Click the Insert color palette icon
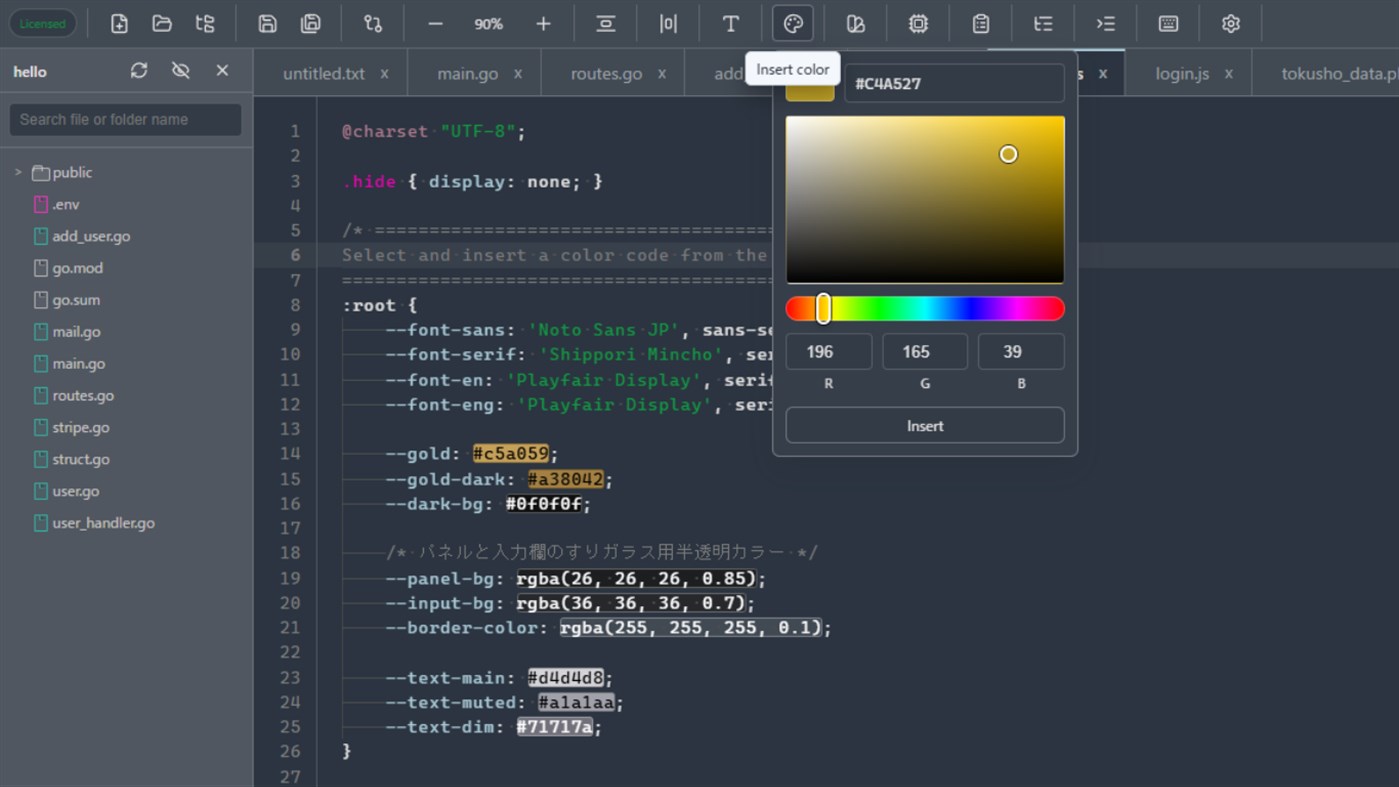The image size is (1399, 787). [793, 24]
